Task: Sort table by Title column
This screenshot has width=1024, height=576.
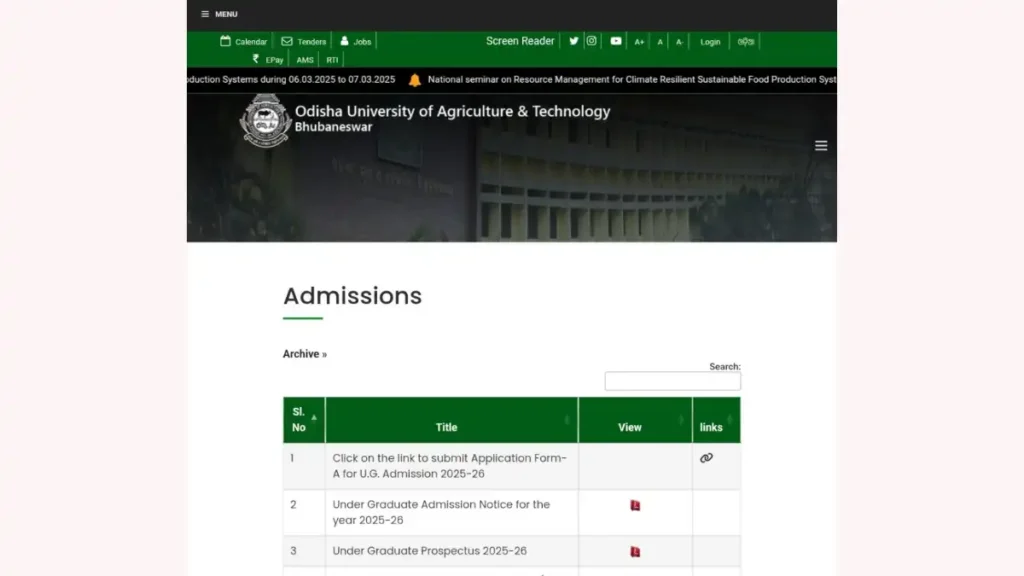Action: tap(451, 420)
